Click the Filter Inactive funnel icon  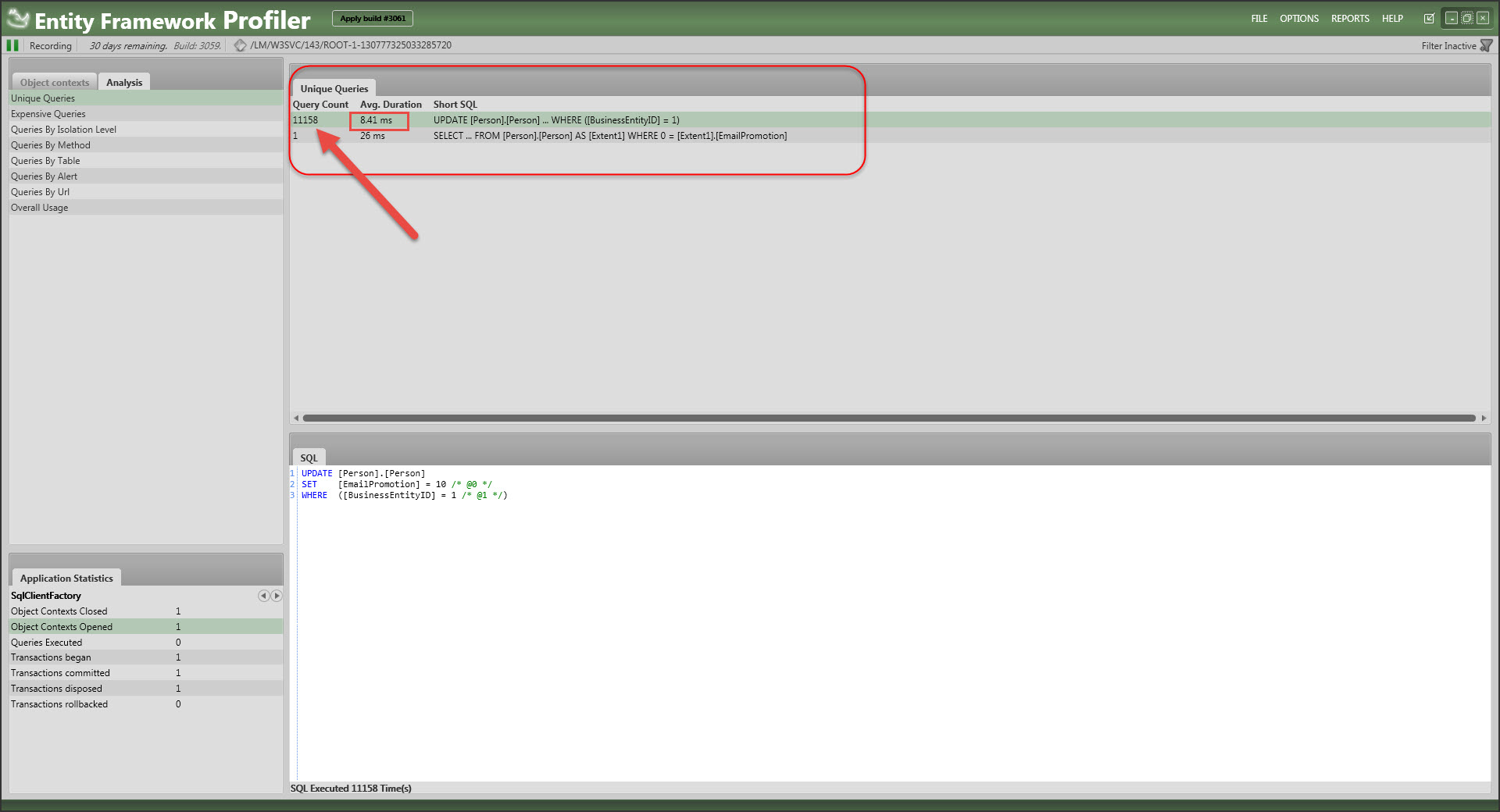(1486, 46)
